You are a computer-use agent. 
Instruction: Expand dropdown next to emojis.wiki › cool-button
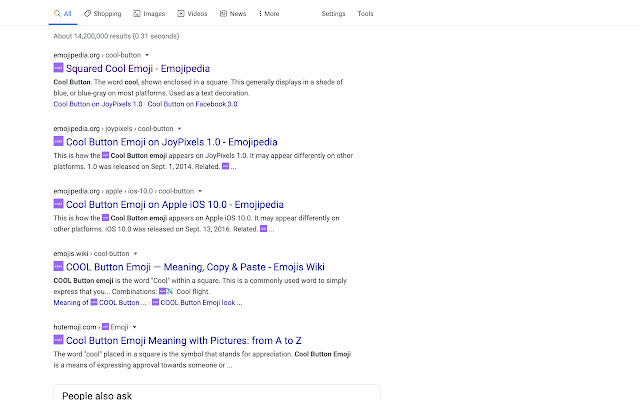pyautogui.click(x=136, y=253)
